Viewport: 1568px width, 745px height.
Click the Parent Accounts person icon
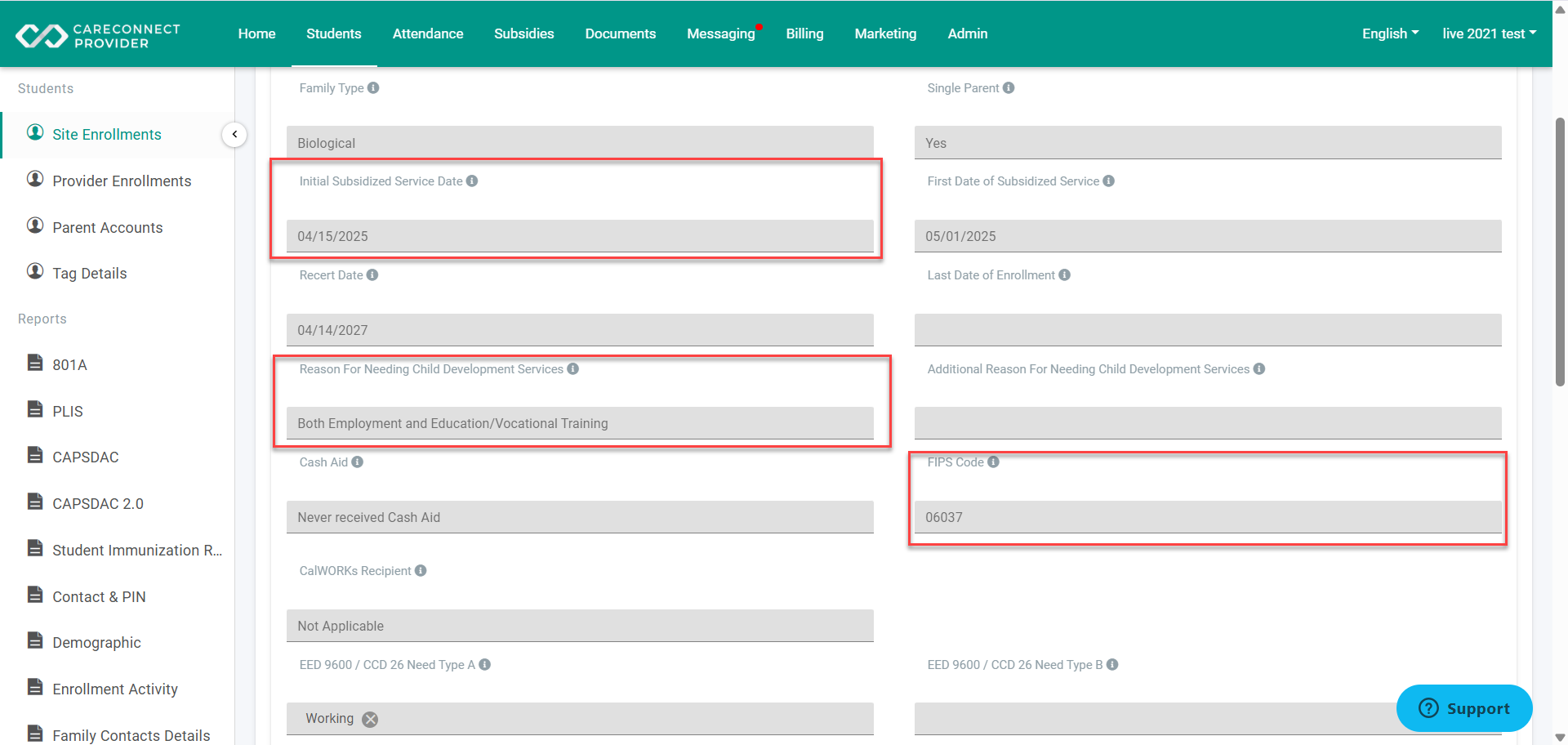point(35,225)
